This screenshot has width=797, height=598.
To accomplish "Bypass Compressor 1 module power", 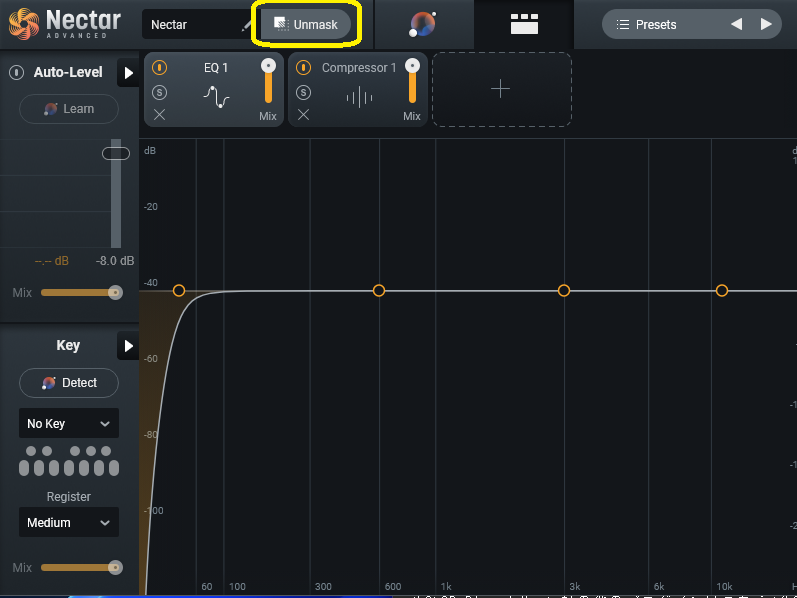I will 303,67.
